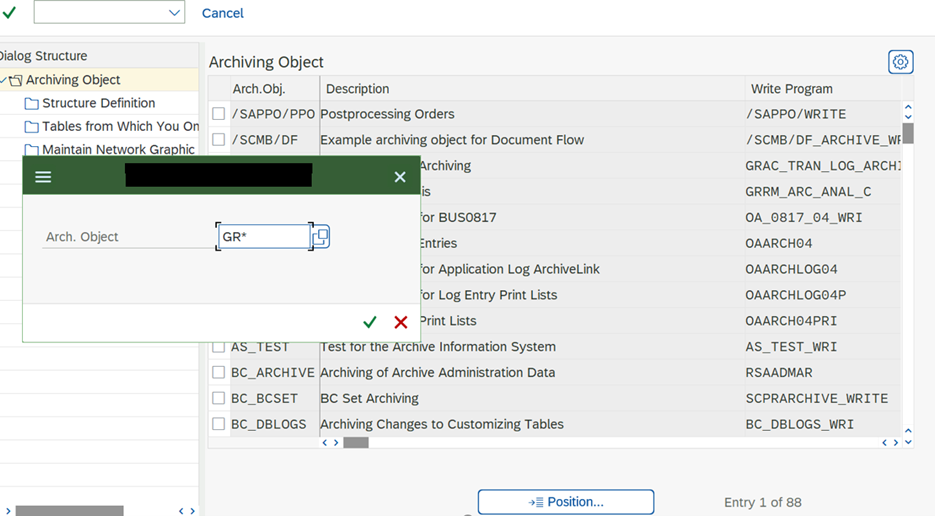This screenshot has width=935, height=516.
Task: Click BC_DBLOGS_WRI program cell
Action: pos(800,424)
